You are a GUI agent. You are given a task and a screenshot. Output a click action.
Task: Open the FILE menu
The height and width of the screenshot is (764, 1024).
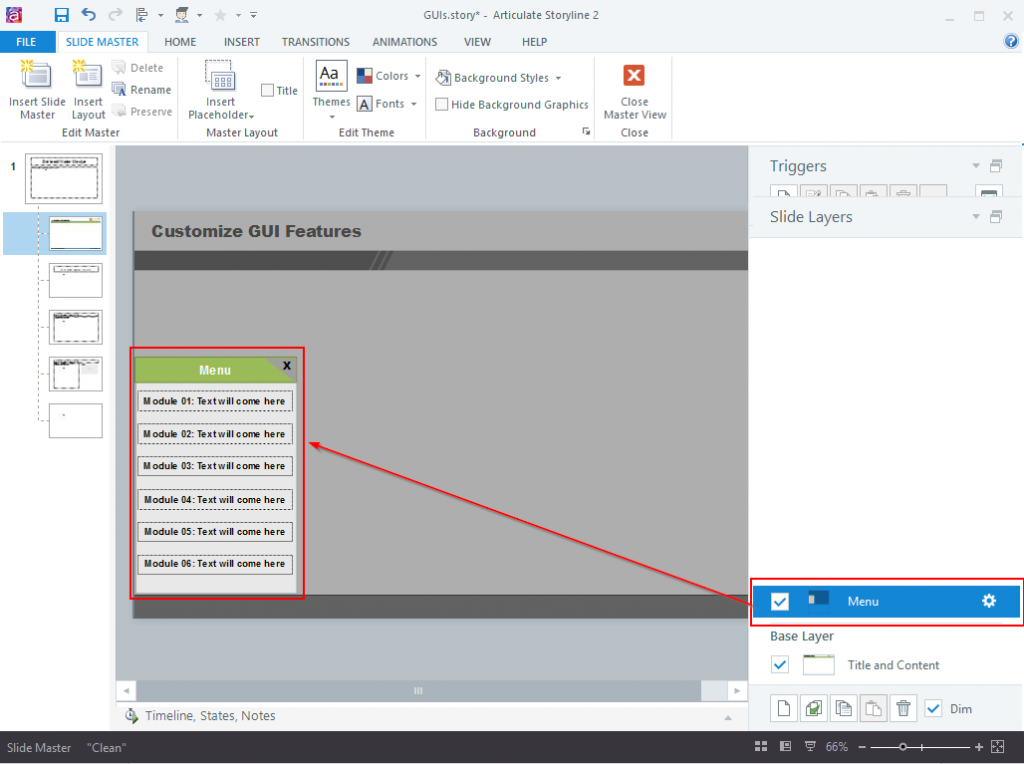pyautogui.click(x=28, y=42)
